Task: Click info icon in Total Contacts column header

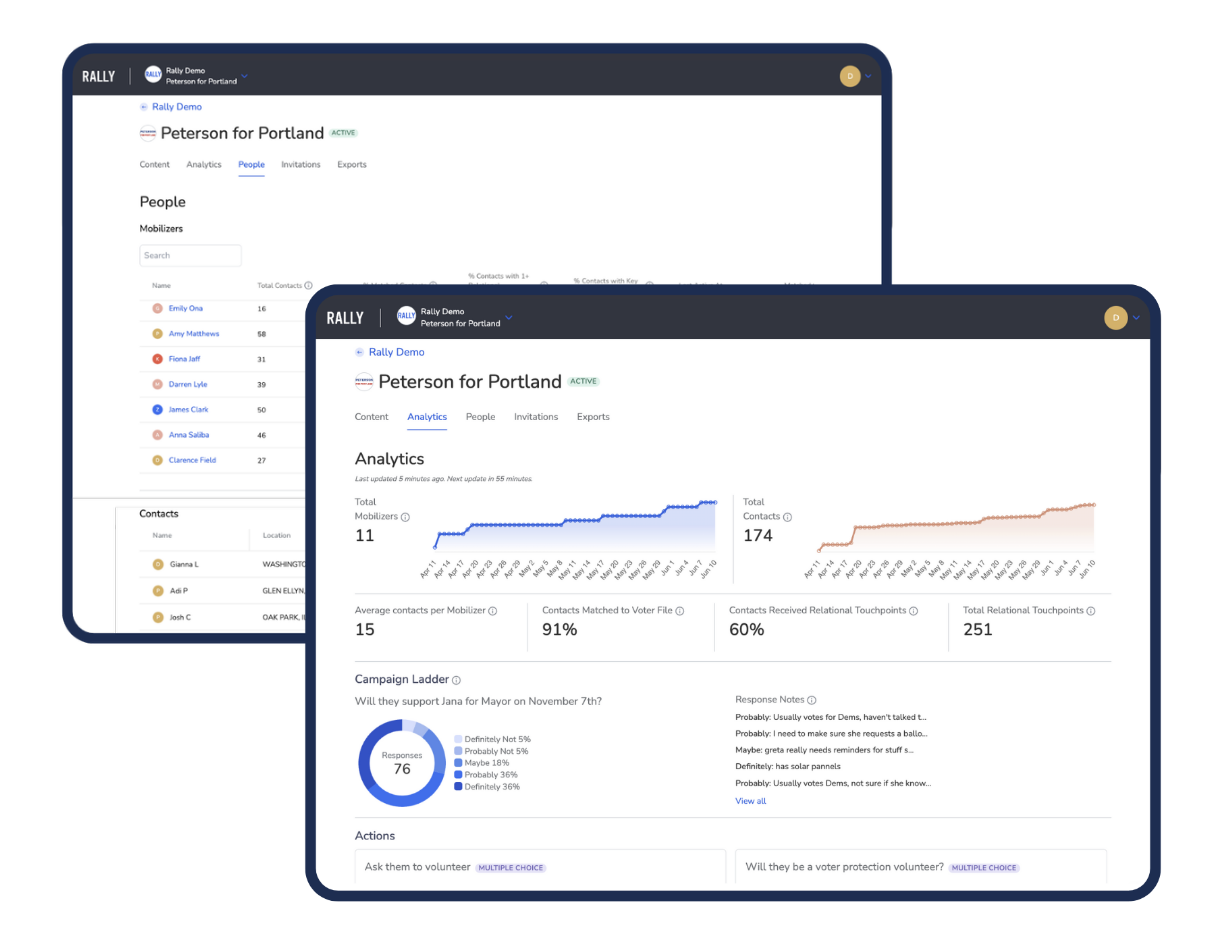Action: (308, 286)
